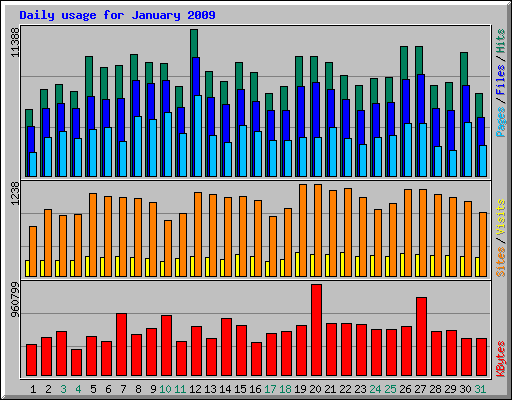Click the 'Sites' legend label
This screenshot has width=512, height=400.
(501, 262)
